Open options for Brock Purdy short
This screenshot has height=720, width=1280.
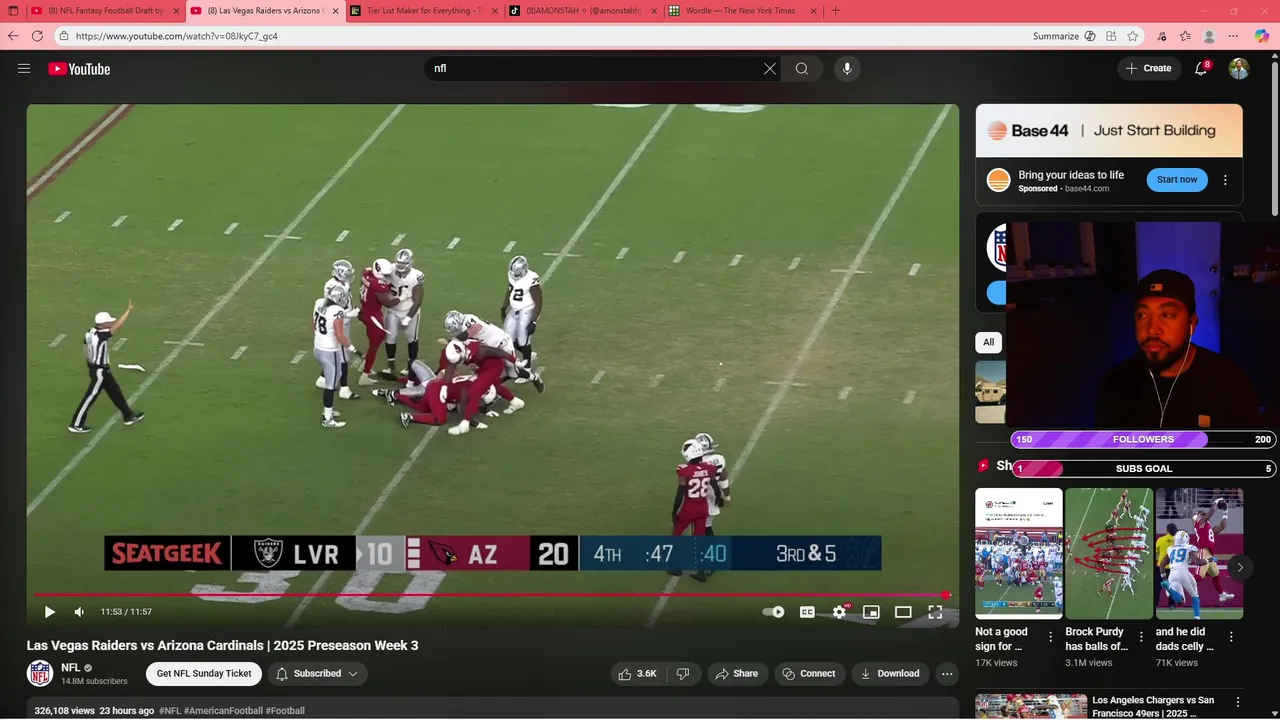(1141, 637)
